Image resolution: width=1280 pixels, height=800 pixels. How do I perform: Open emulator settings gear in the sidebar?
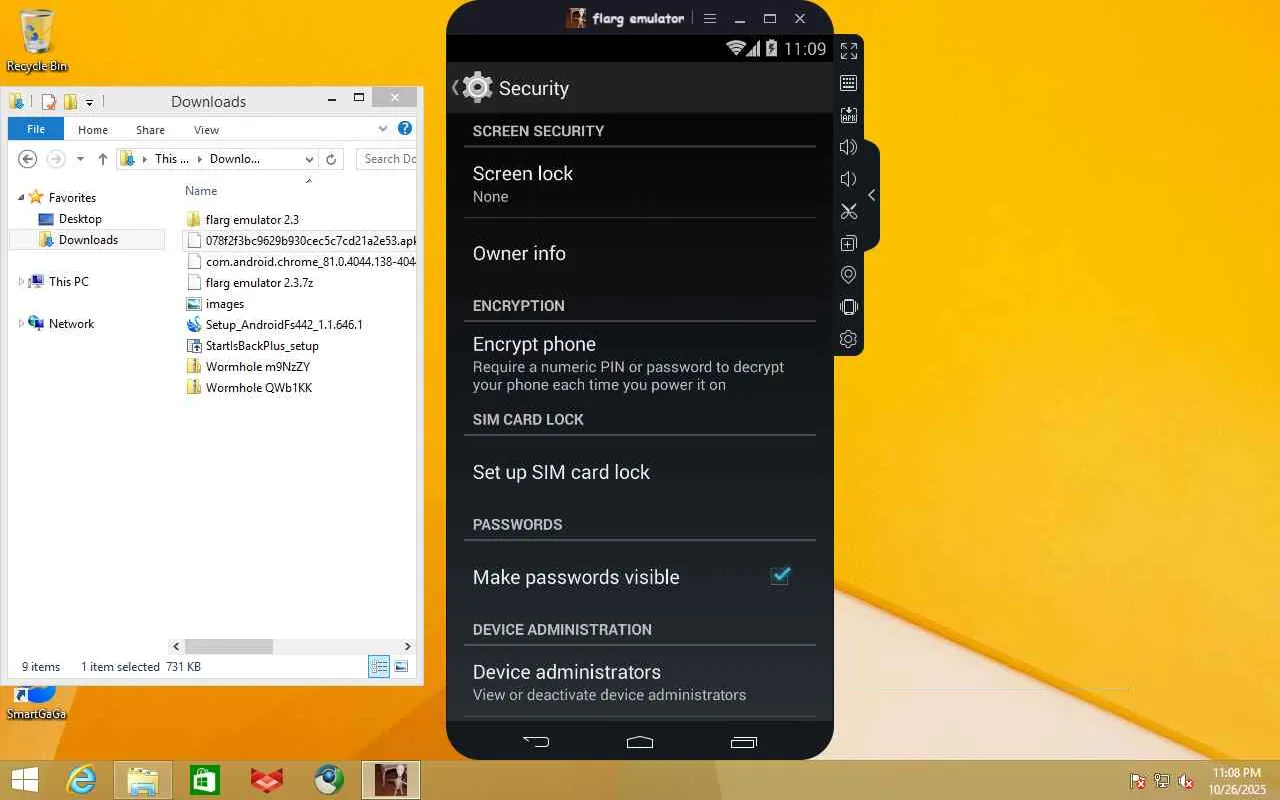point(848,339)
